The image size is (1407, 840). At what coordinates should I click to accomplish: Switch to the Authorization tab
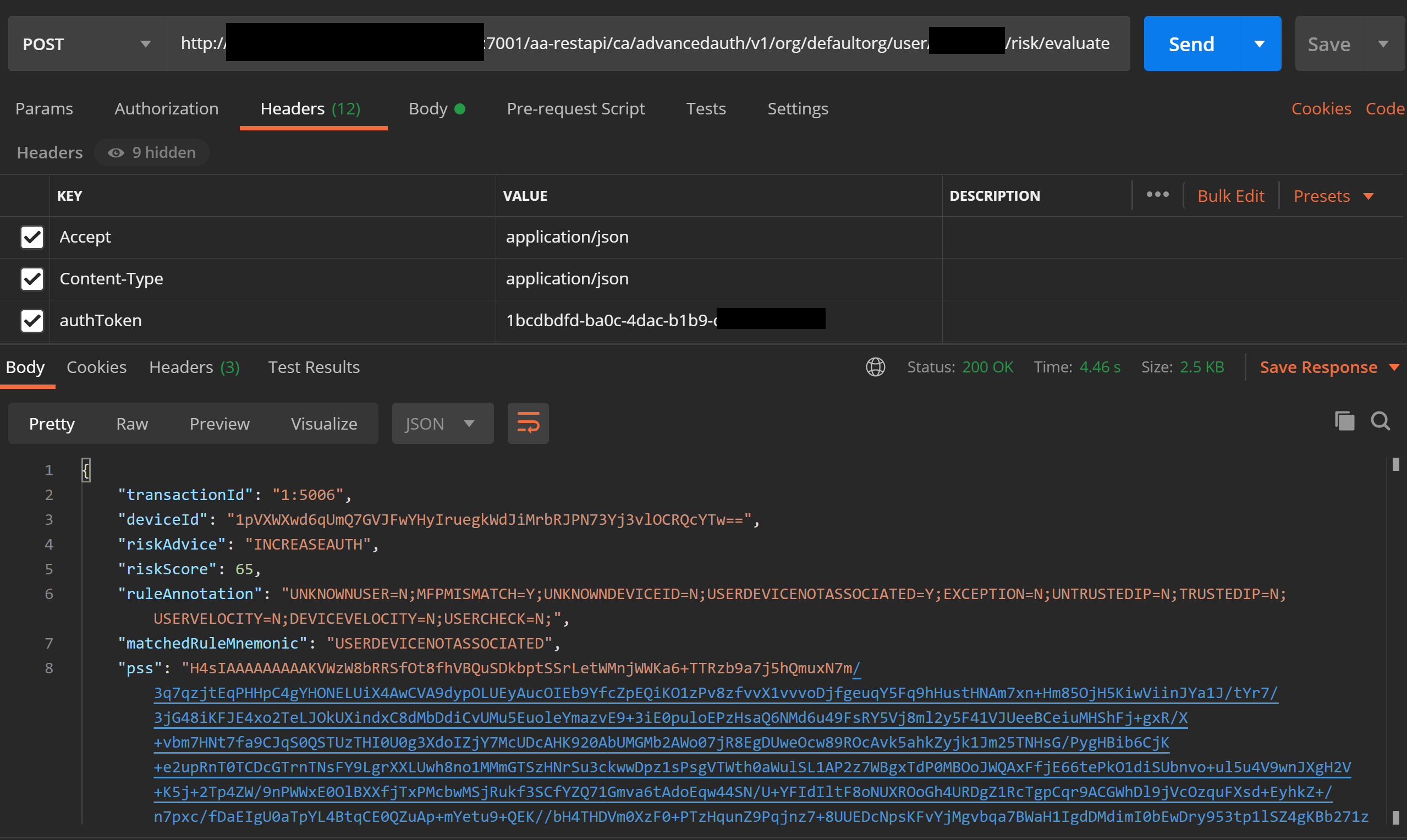point(167,108)
